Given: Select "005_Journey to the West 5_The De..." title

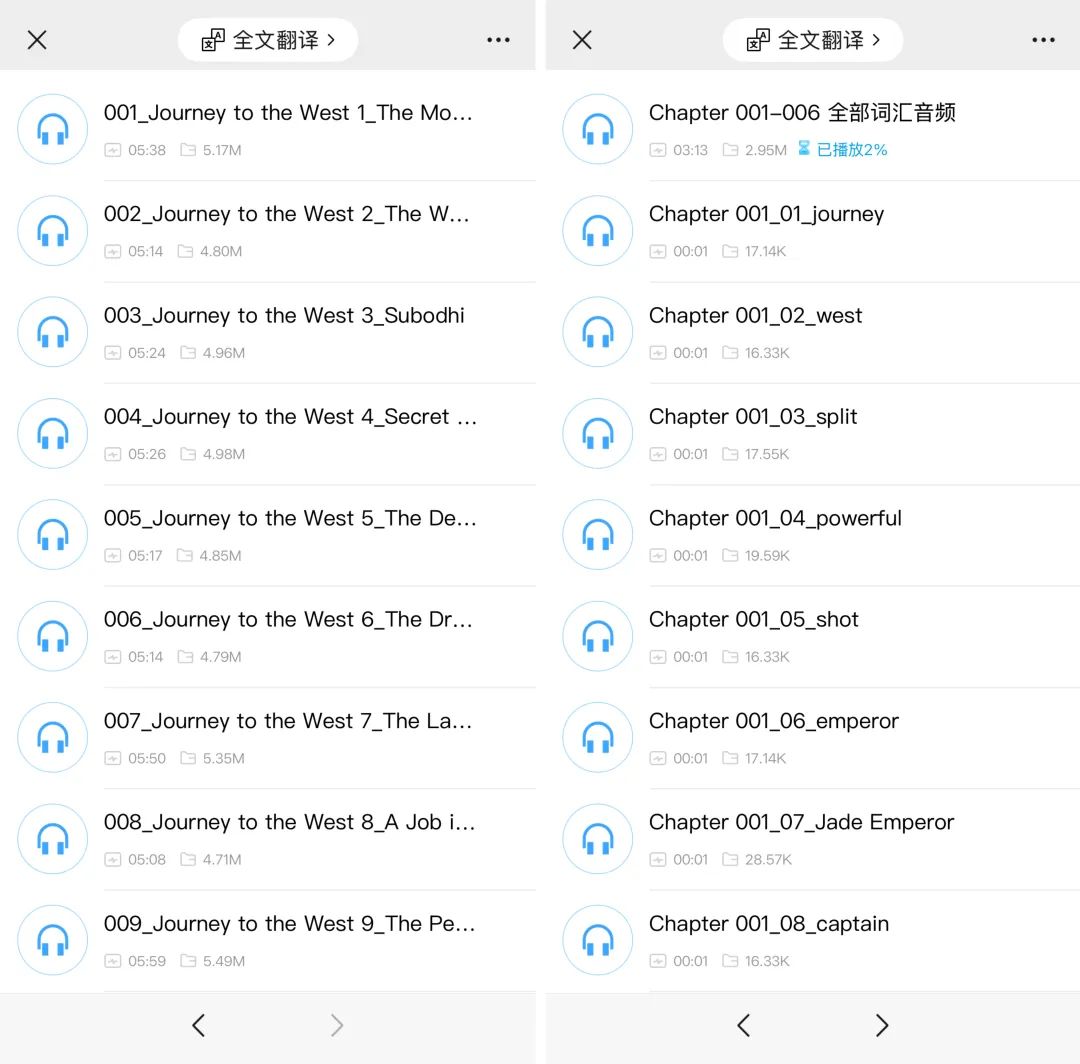Looking at the screenshot, I should [290, 518].
